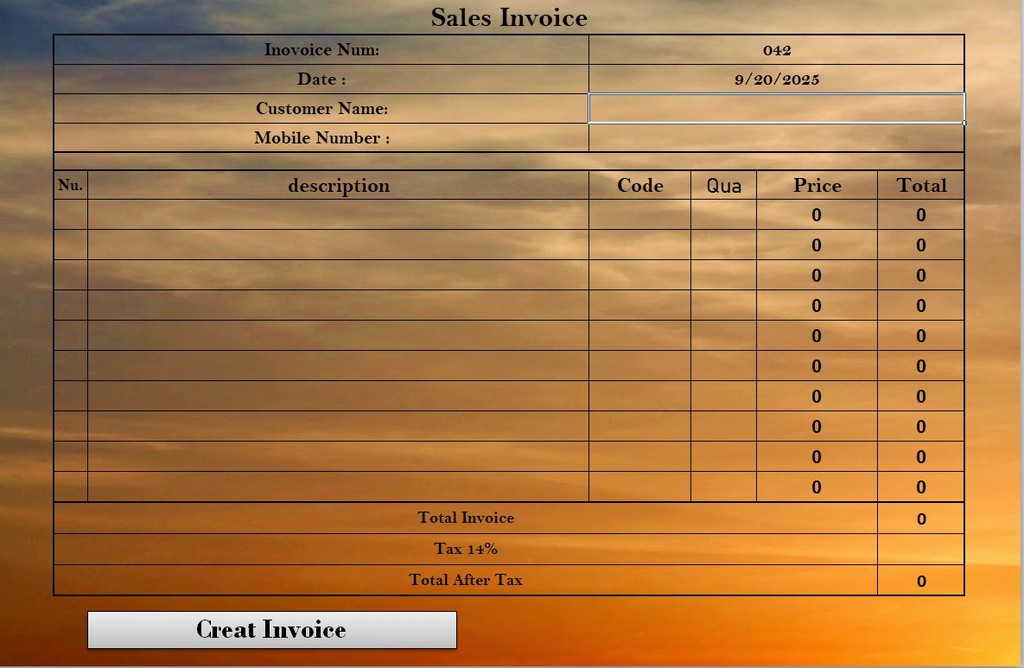Image resolution: width=1024 pixels, height=668 pixels.
Task: Select the Customer Name input cell
Action: [776, 108]
